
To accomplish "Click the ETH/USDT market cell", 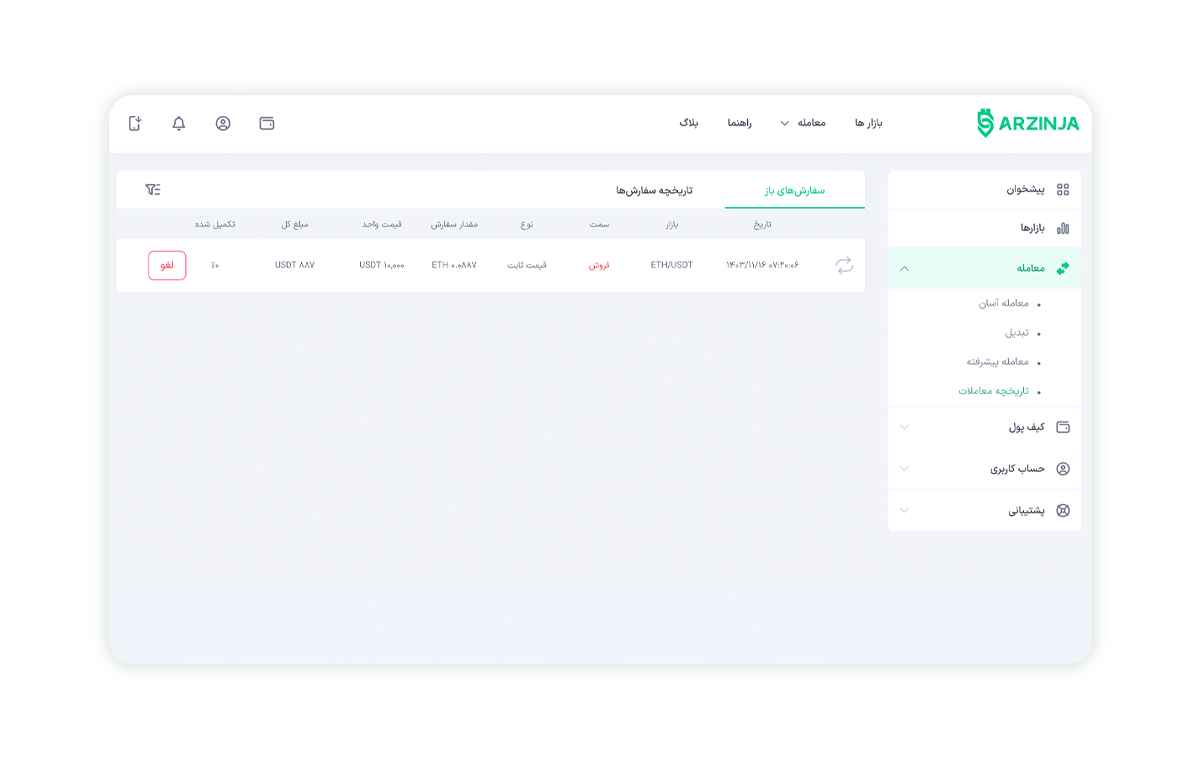I will 671,265.
